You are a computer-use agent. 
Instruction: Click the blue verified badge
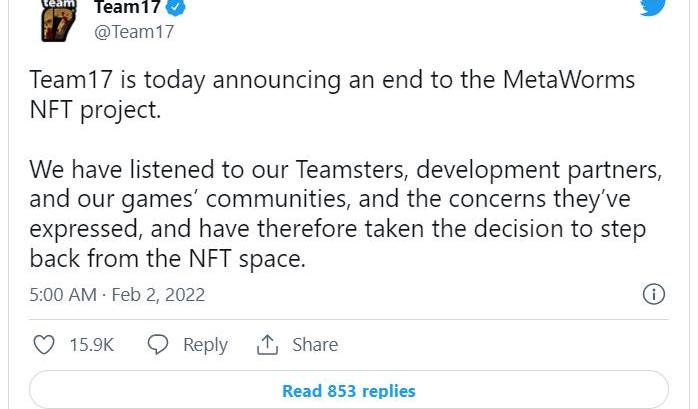[177, 9]
